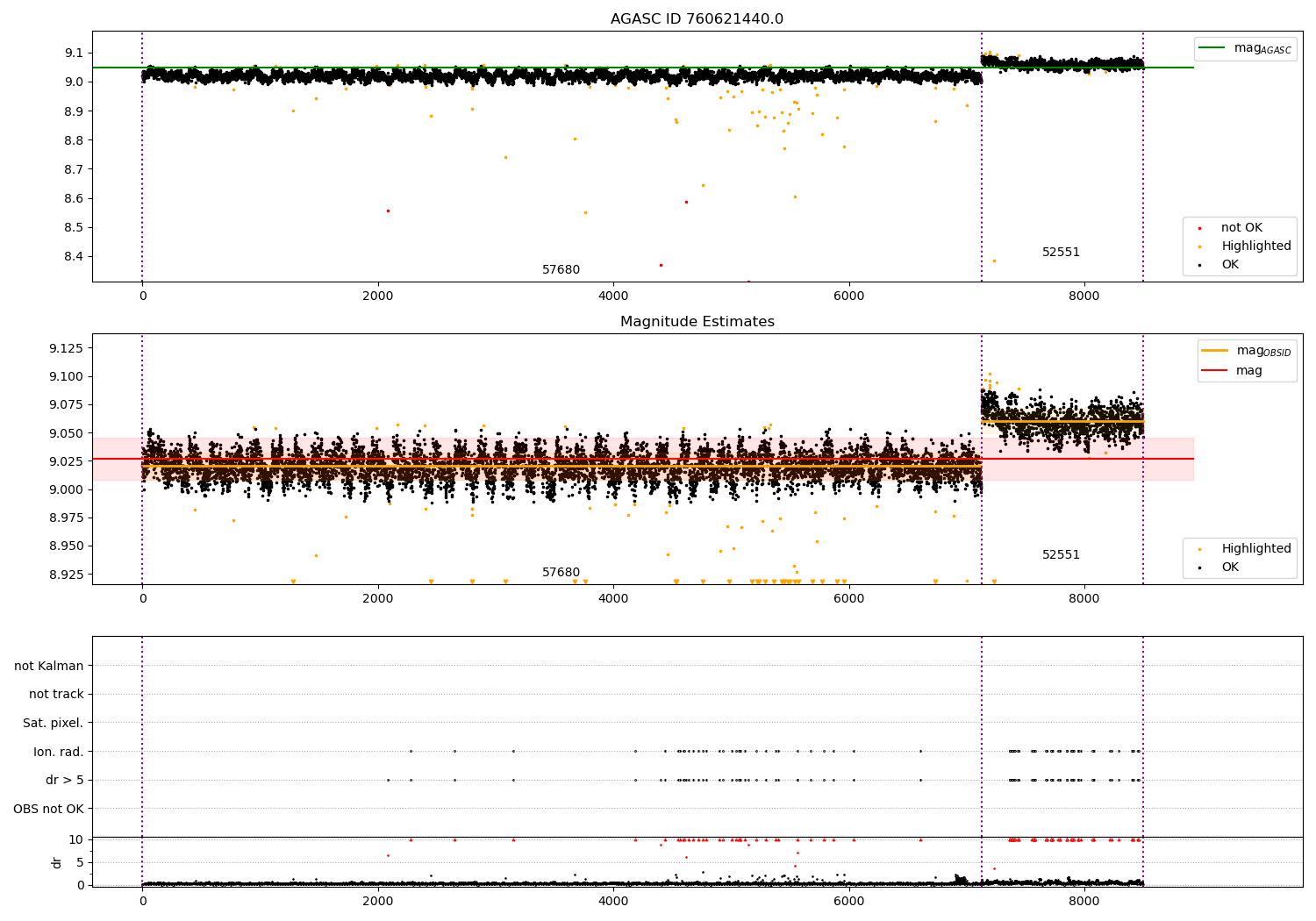The height and width of the screenshot is (921, 1316).
Task: Click the "10" tick on the dr axis
Action: point(75,839)
